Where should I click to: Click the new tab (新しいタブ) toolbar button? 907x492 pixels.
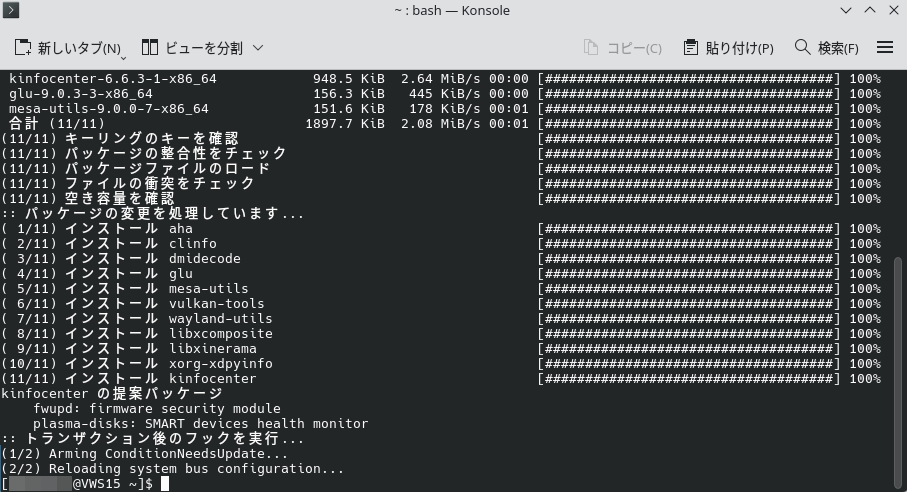(x=66, y=48)
